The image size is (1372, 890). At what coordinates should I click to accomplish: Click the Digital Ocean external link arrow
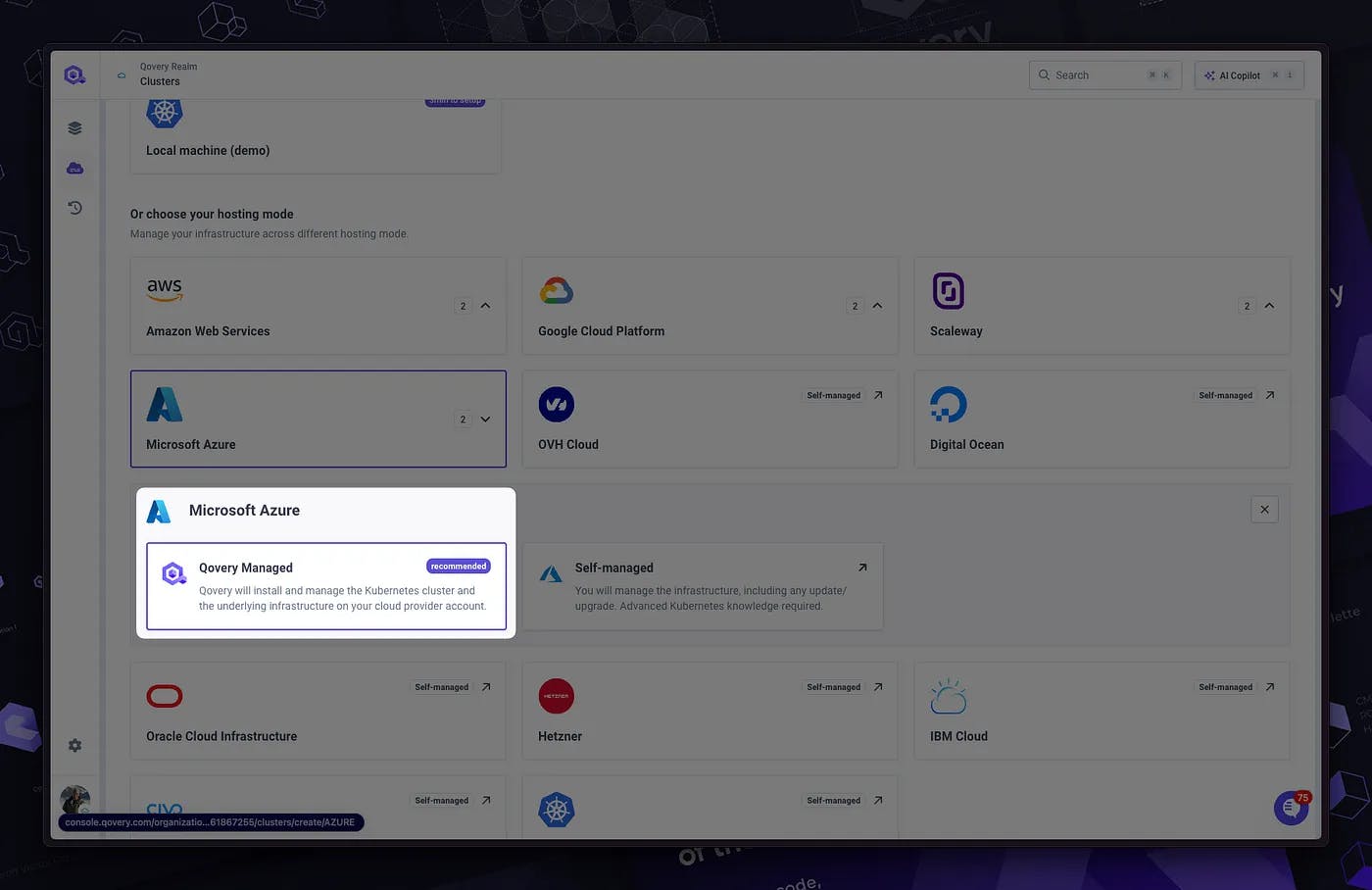(x=1270, y=395)
